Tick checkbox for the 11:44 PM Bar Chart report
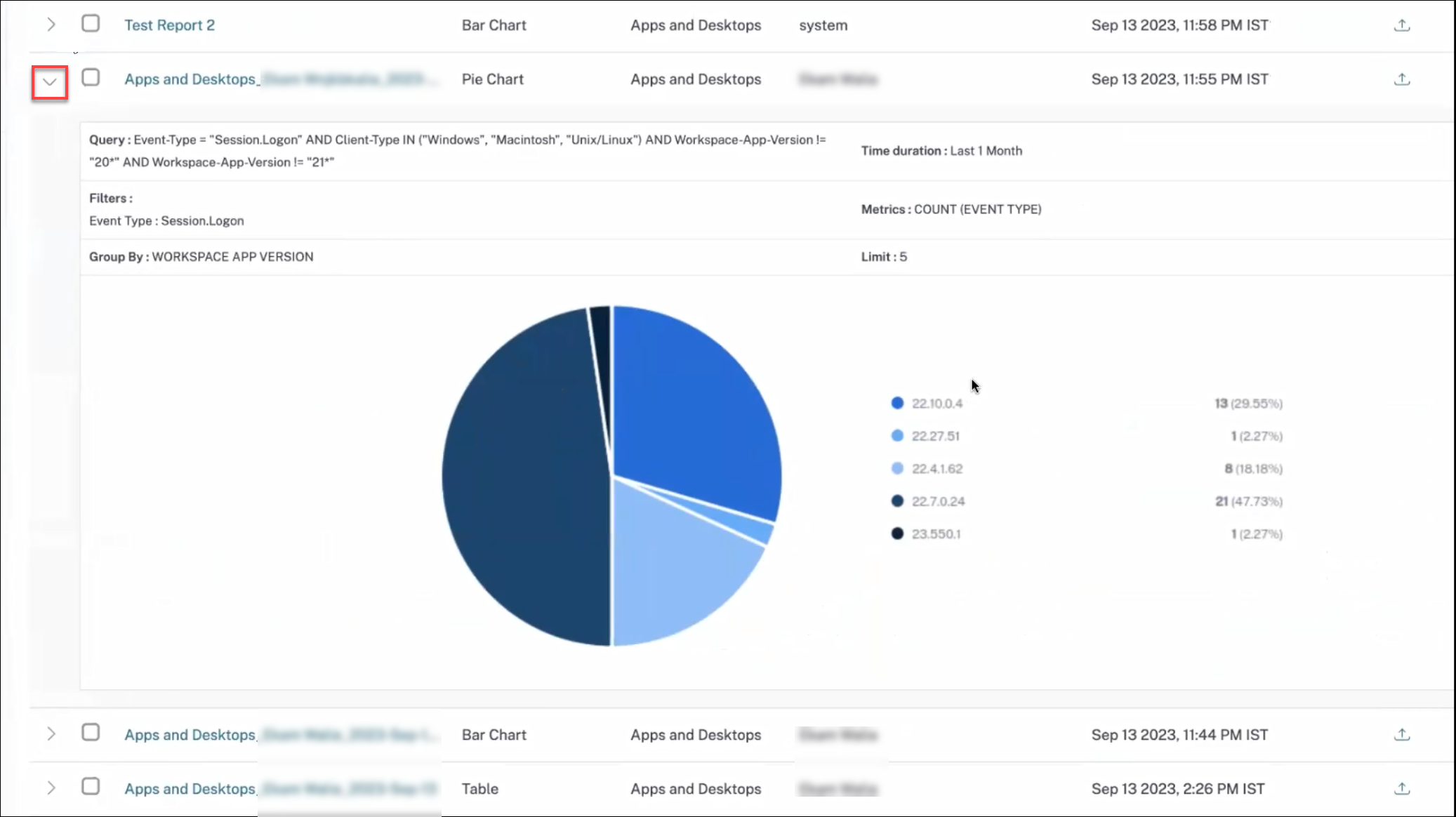The image size is (1456, 817). [91, 733]
